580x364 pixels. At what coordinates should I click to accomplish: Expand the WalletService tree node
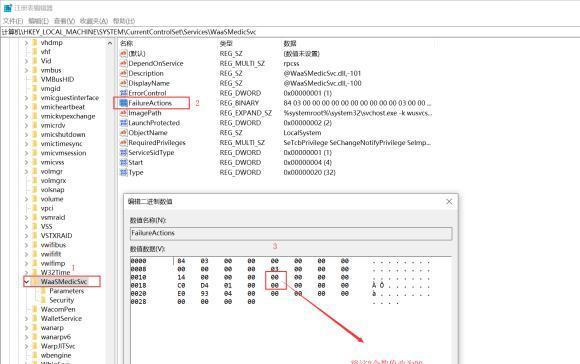point(26,318)
